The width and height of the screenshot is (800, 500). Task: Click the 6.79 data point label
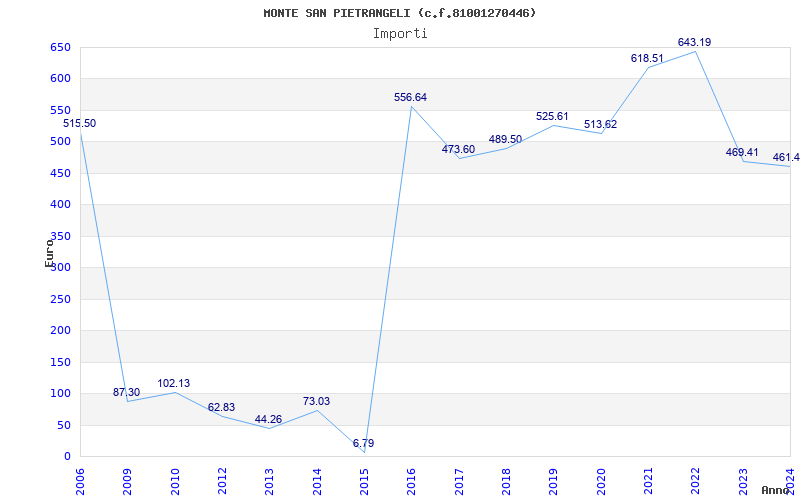coord(363,443)
